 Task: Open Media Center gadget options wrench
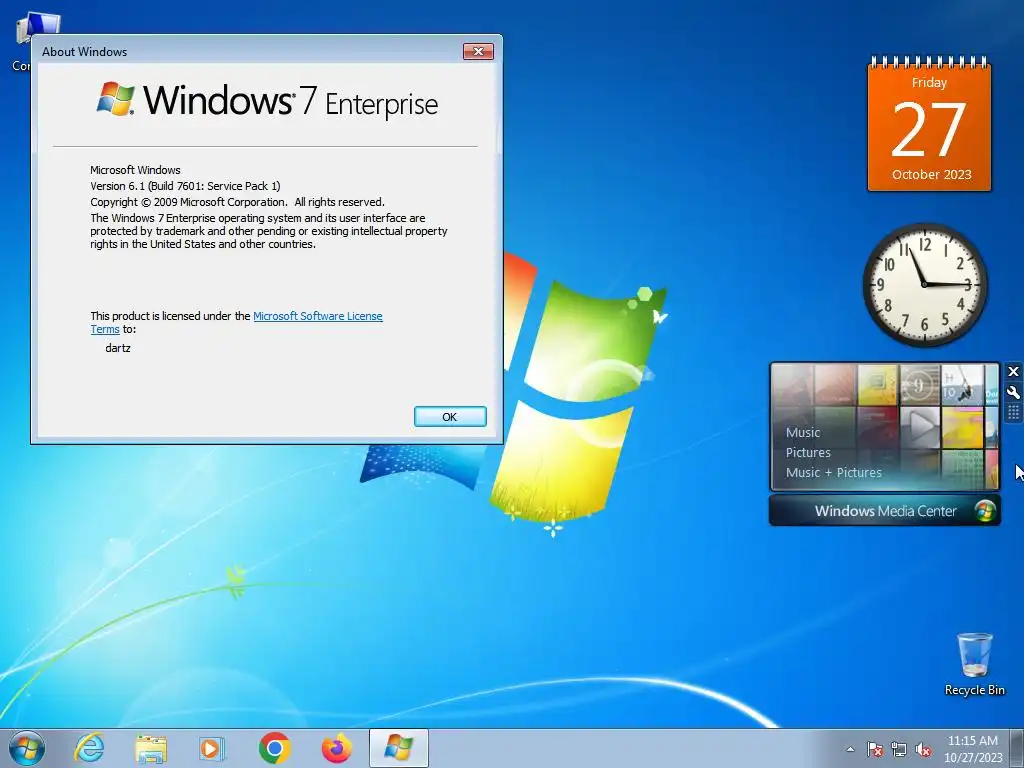[1013, 392]
